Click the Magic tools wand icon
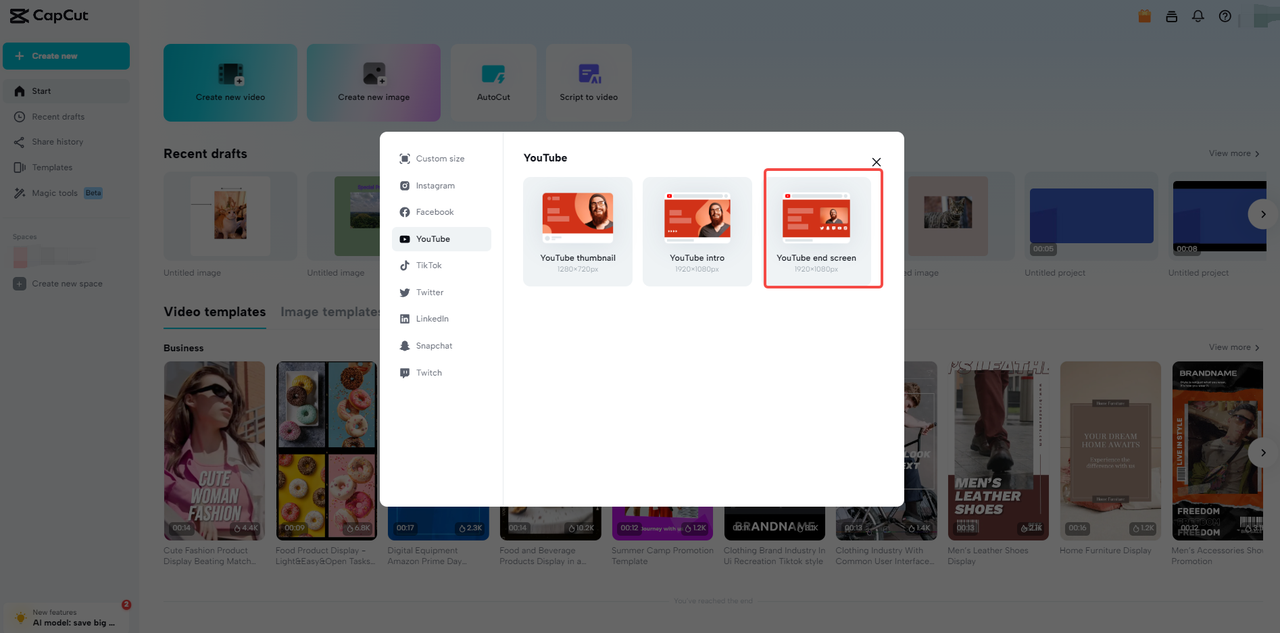The image size is (1280, 633). 20,193
